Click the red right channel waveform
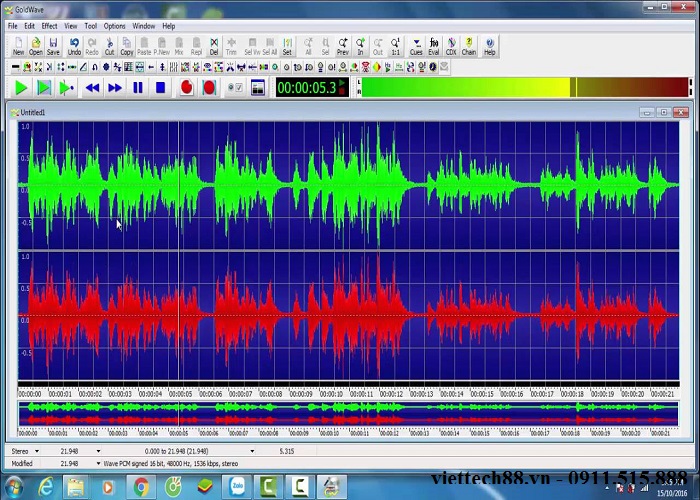 click(348, 315)
